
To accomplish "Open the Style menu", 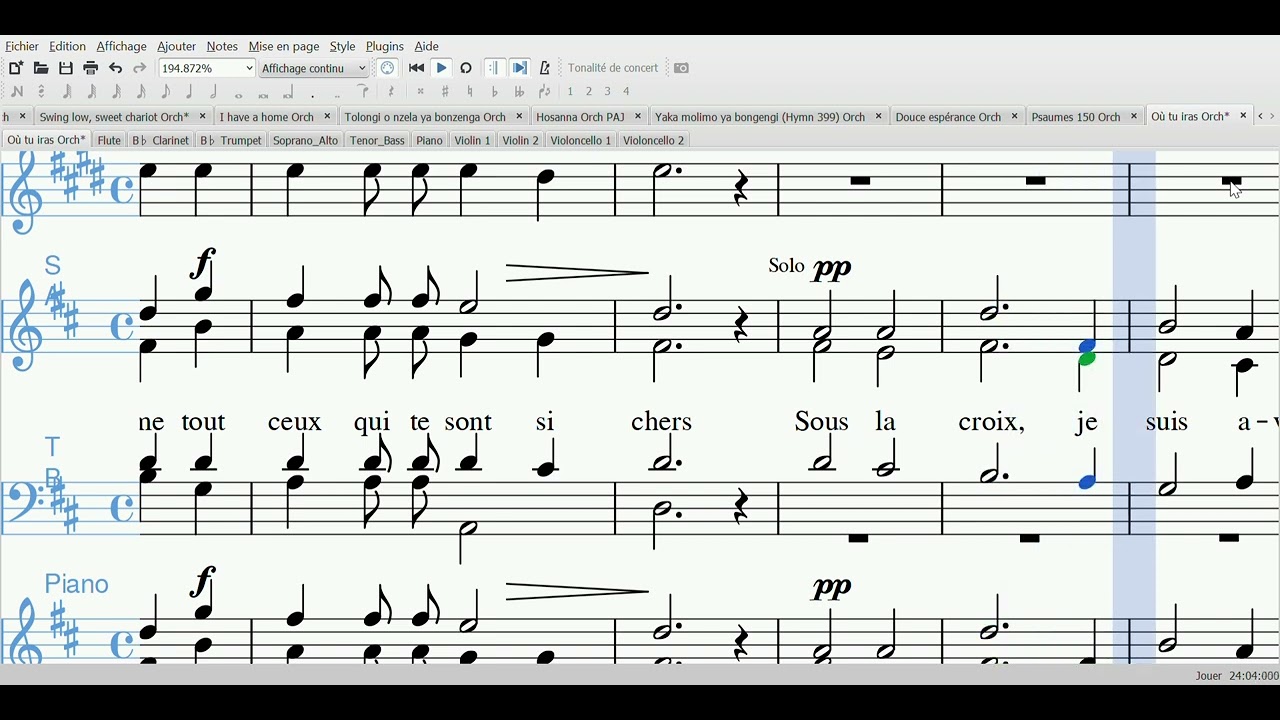I will coord(342,46).
